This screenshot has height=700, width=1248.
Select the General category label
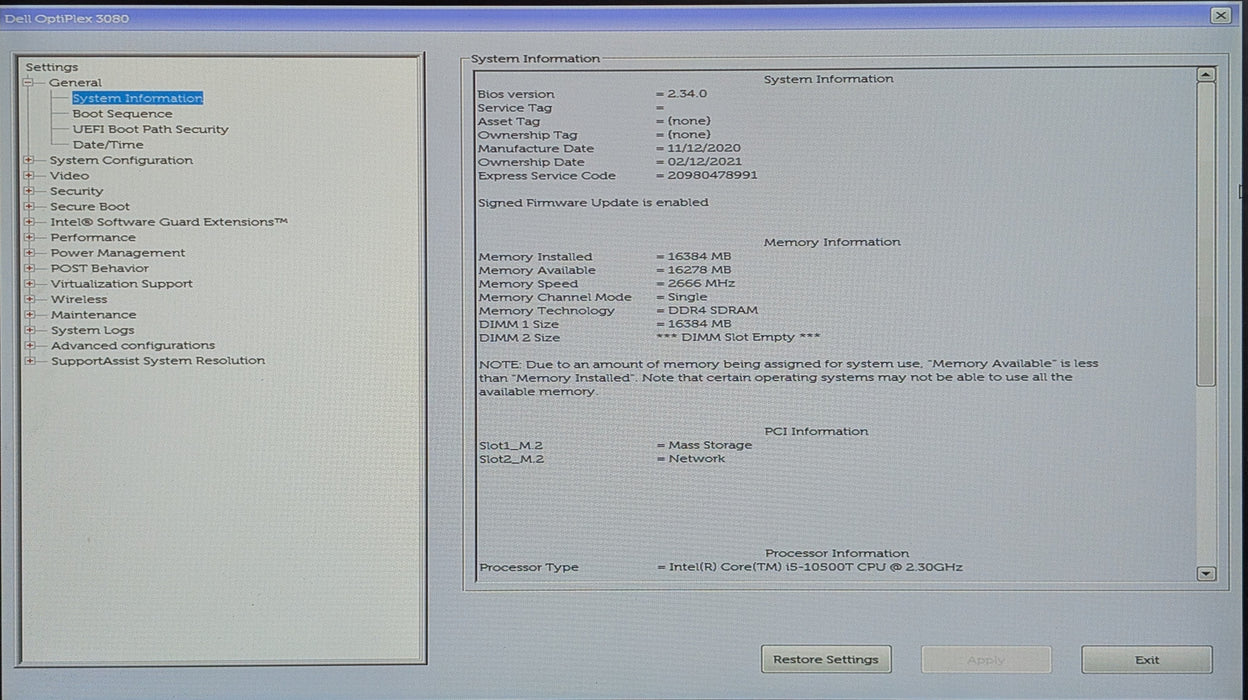[x=75, y=83]
